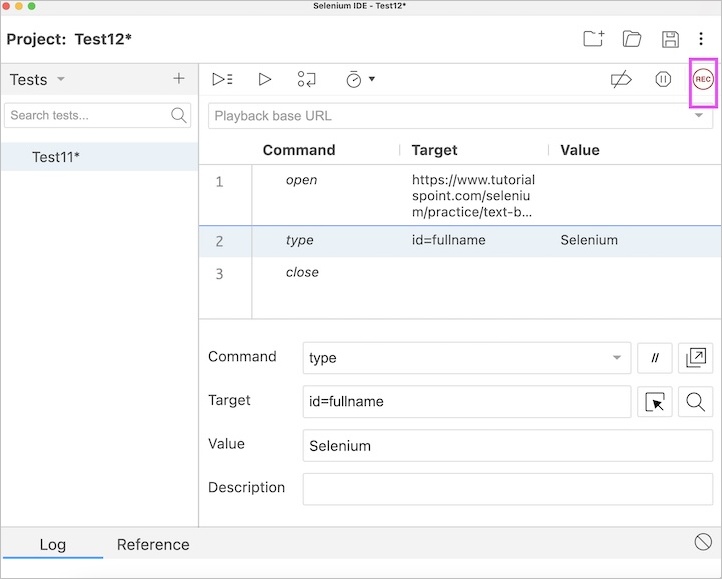Screen dimensions: 722x579
Task: Open the three-dot more options menu
Action: click(x=701, y=39)
